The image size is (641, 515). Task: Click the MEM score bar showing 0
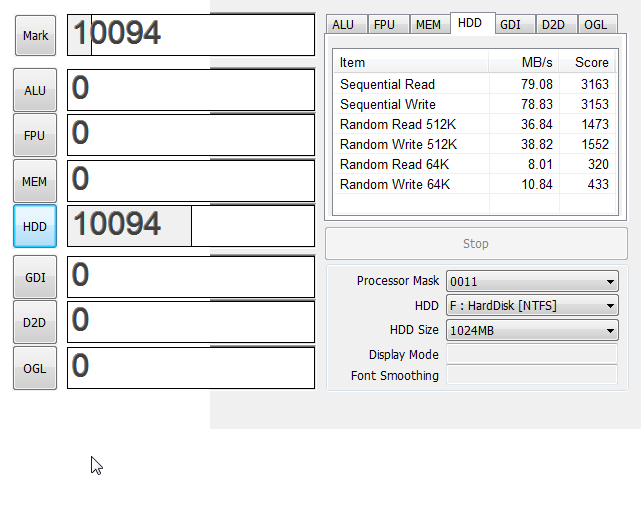(191, 181)
